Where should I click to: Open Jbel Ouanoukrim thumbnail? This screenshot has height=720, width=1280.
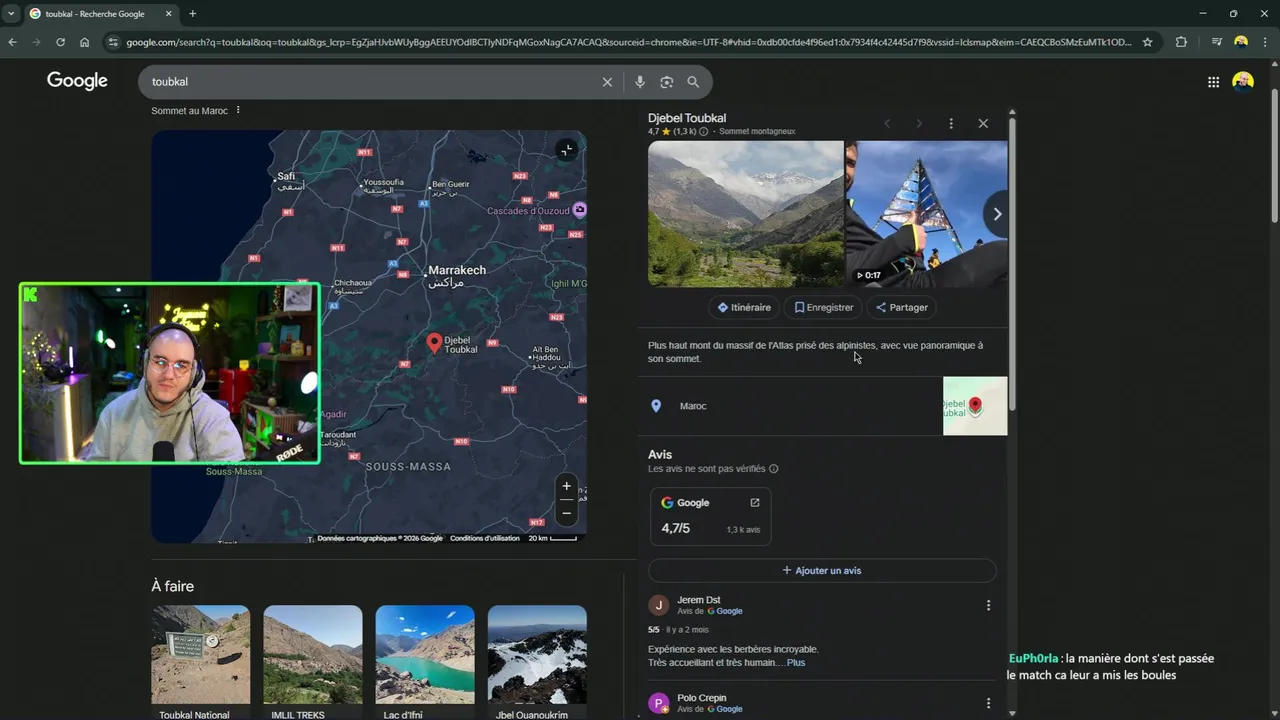point(537,655)
